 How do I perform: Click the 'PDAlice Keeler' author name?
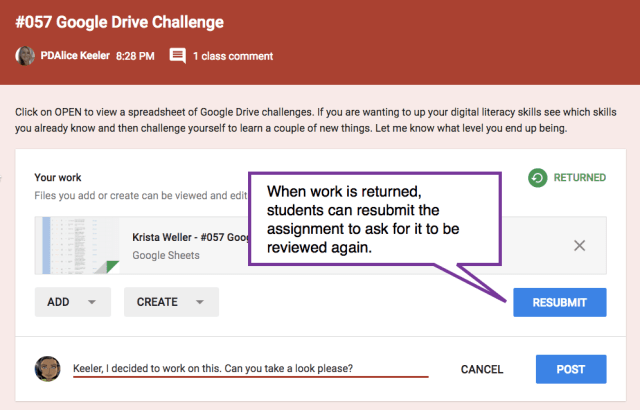click(x=75, y=55)
